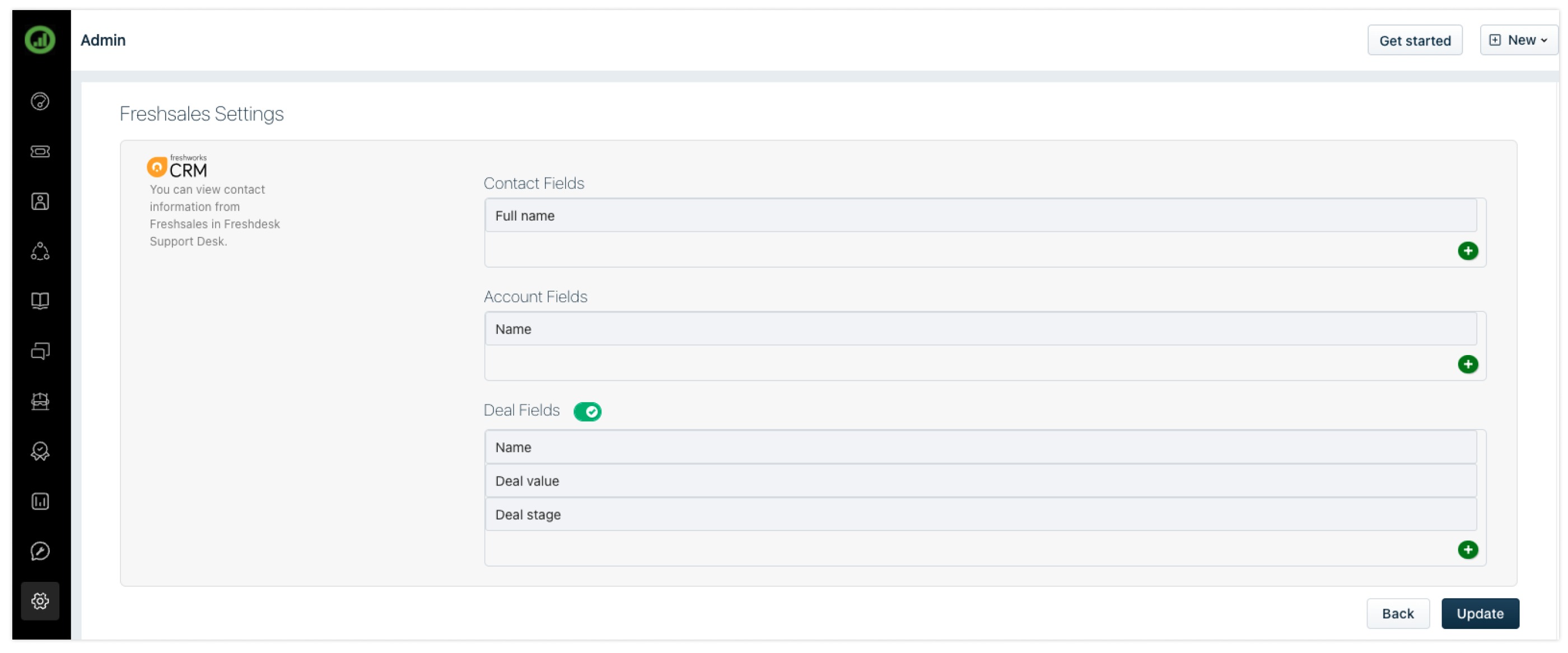Open the Forums chat icon in sidebar
Viewport: 1568px width, 653px height.
pyautogui.click(x=40, y=351)
